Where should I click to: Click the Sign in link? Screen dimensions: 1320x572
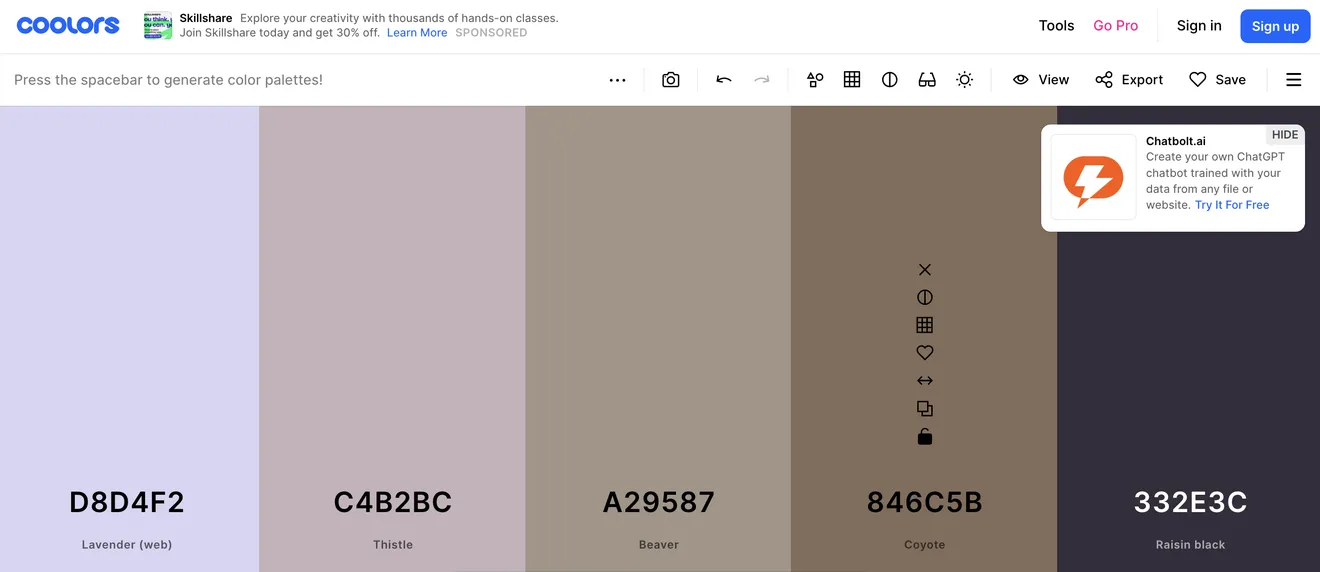(1199, 26)
